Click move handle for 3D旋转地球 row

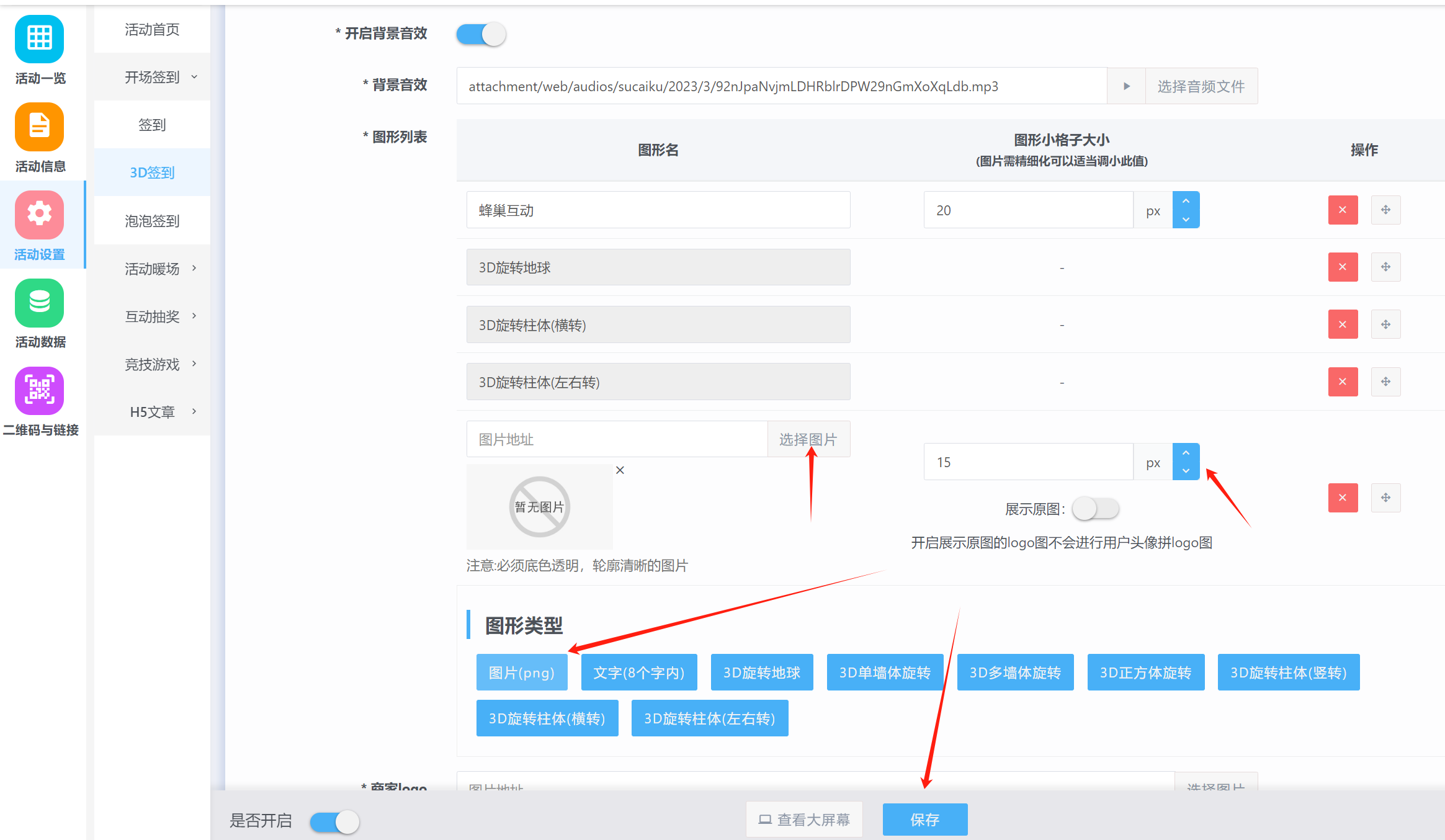(x=1385, y=267)
